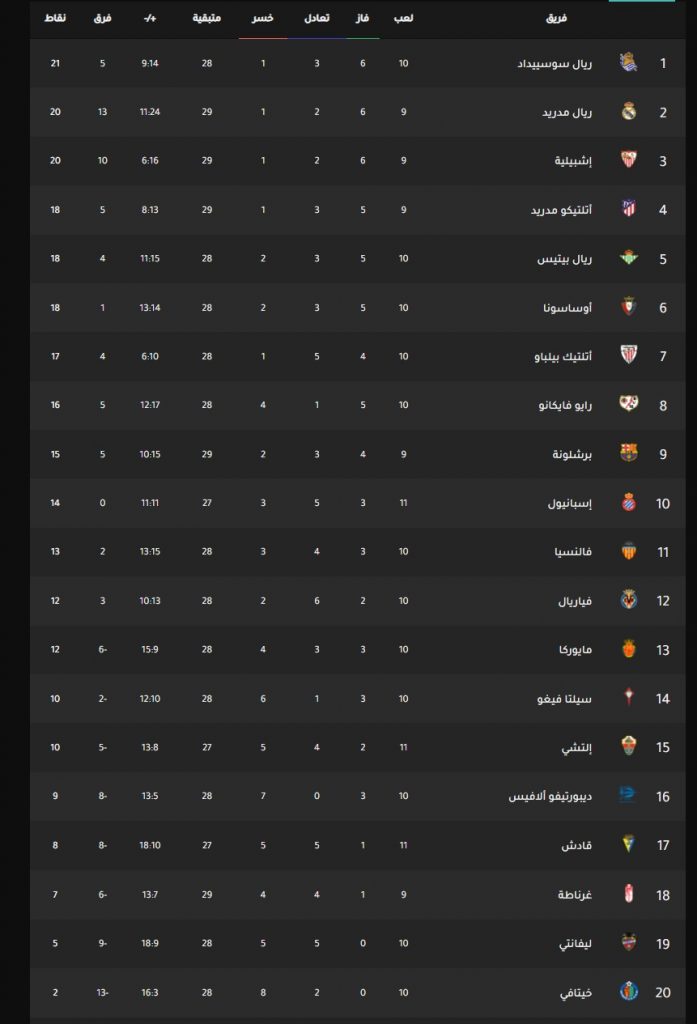Select the Atlético Madrid crest icon
The height and width of the screenshot is (1024, 697).
click(628, 209)
